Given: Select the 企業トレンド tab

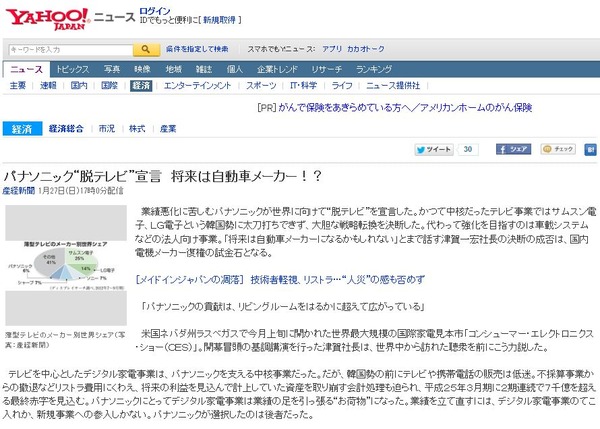Looking at the screenshot, I should point(277,69).
